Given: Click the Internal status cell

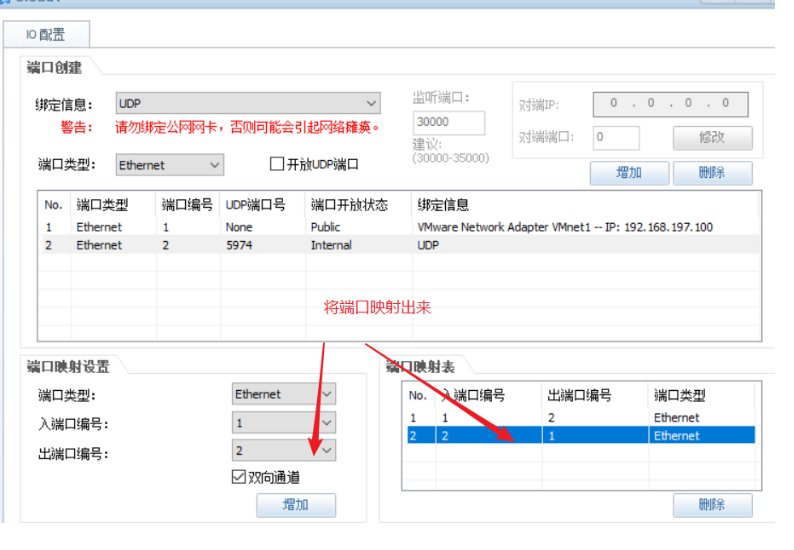Looking at the screenshot, I should pyautogui.click(x=331, y=245).
